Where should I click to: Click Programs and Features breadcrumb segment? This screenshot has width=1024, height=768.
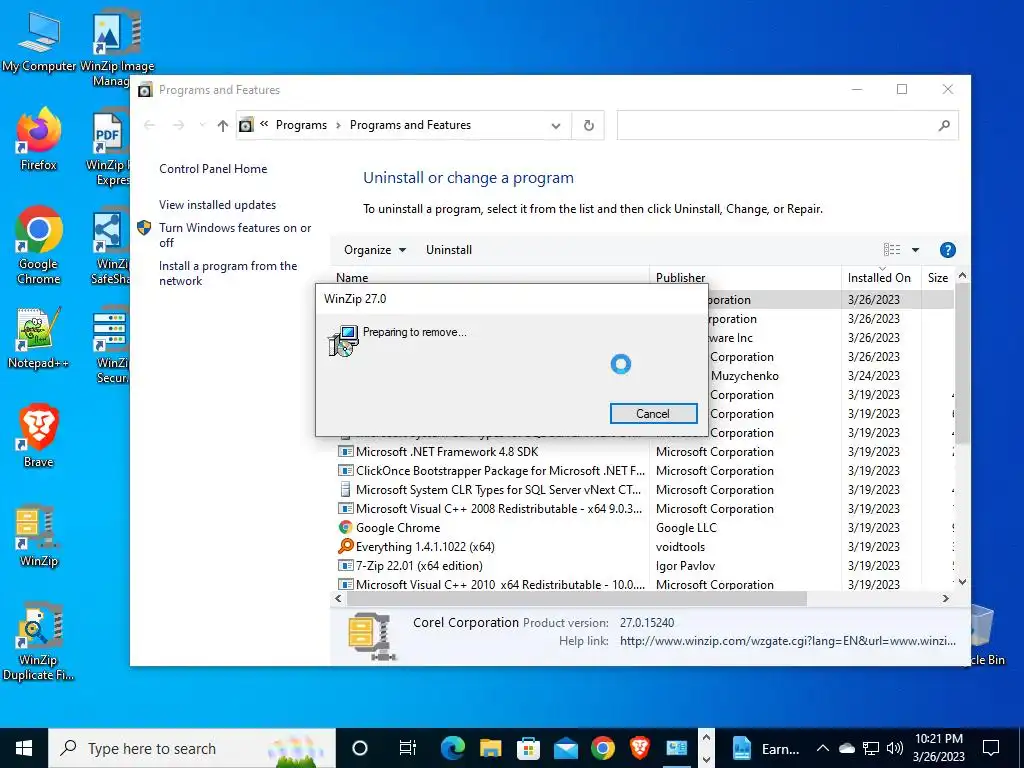[410, 125]
